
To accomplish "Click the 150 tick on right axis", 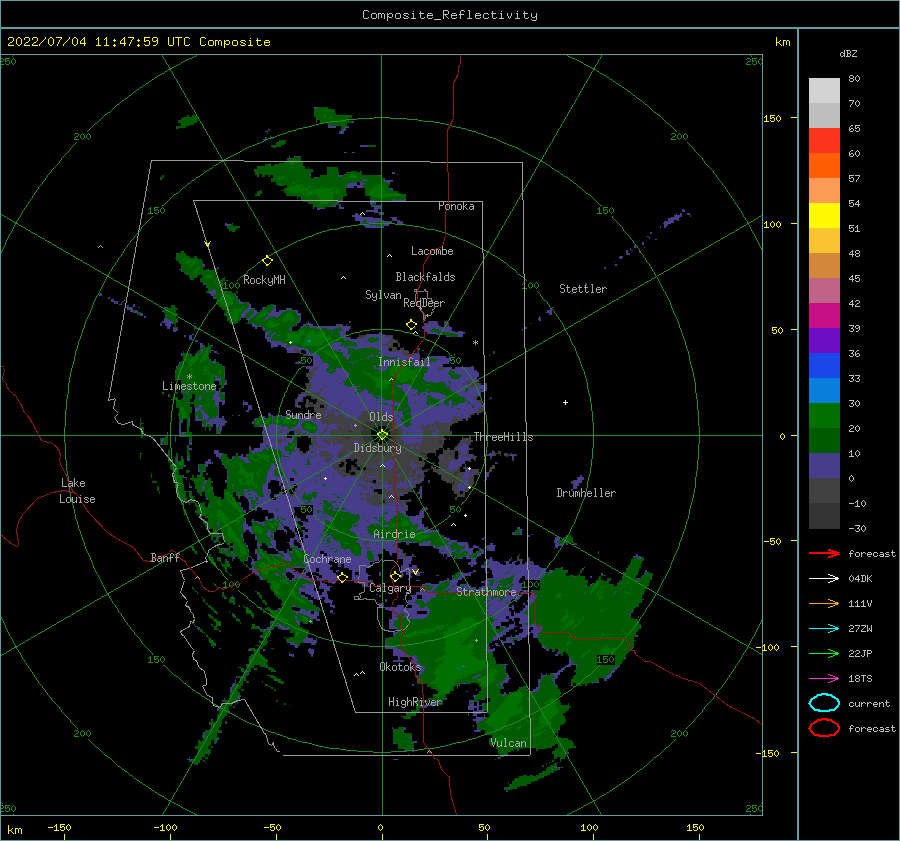I will [x=773, y=118].
